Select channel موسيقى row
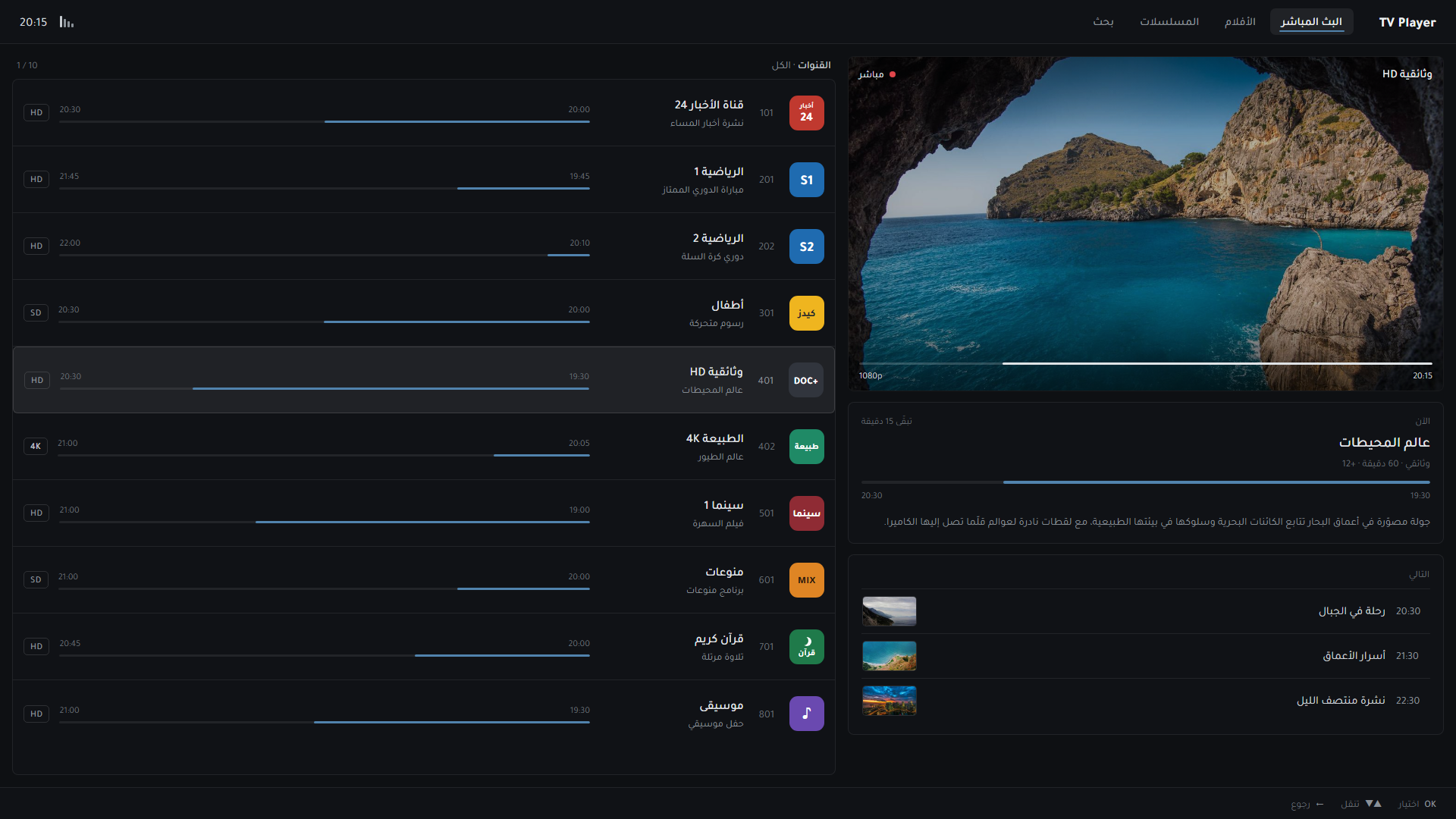The height and width of the screenshot is (819, 1456). (x=424, y=714)
